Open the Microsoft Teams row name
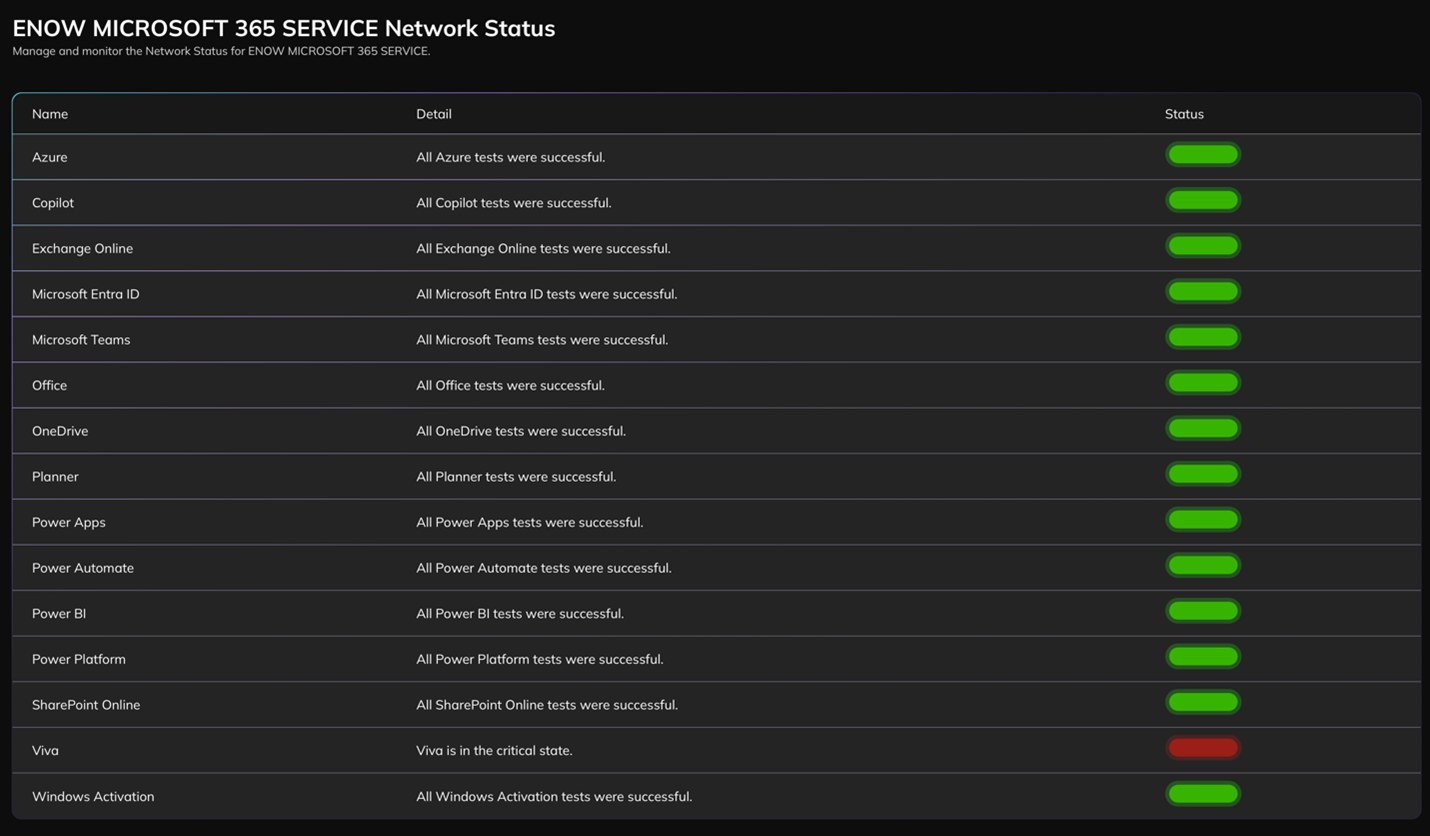Image resolution: width=1430 pixels, height=836 pixels. (x=81, y=340)
